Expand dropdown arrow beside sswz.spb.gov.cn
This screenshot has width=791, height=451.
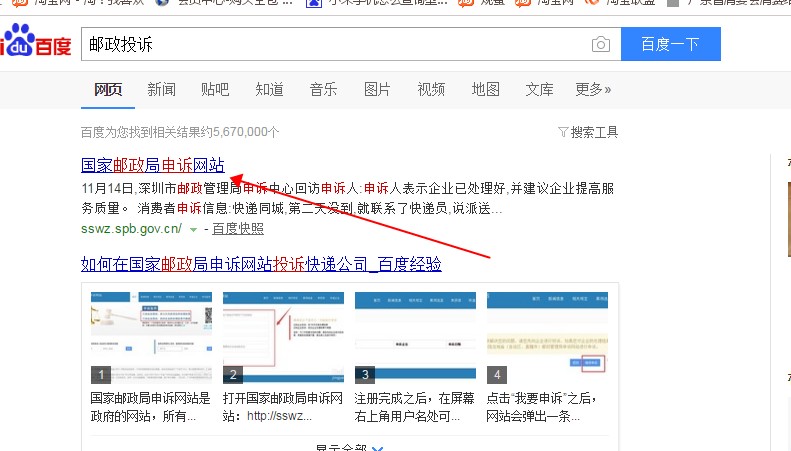point(193,230)
